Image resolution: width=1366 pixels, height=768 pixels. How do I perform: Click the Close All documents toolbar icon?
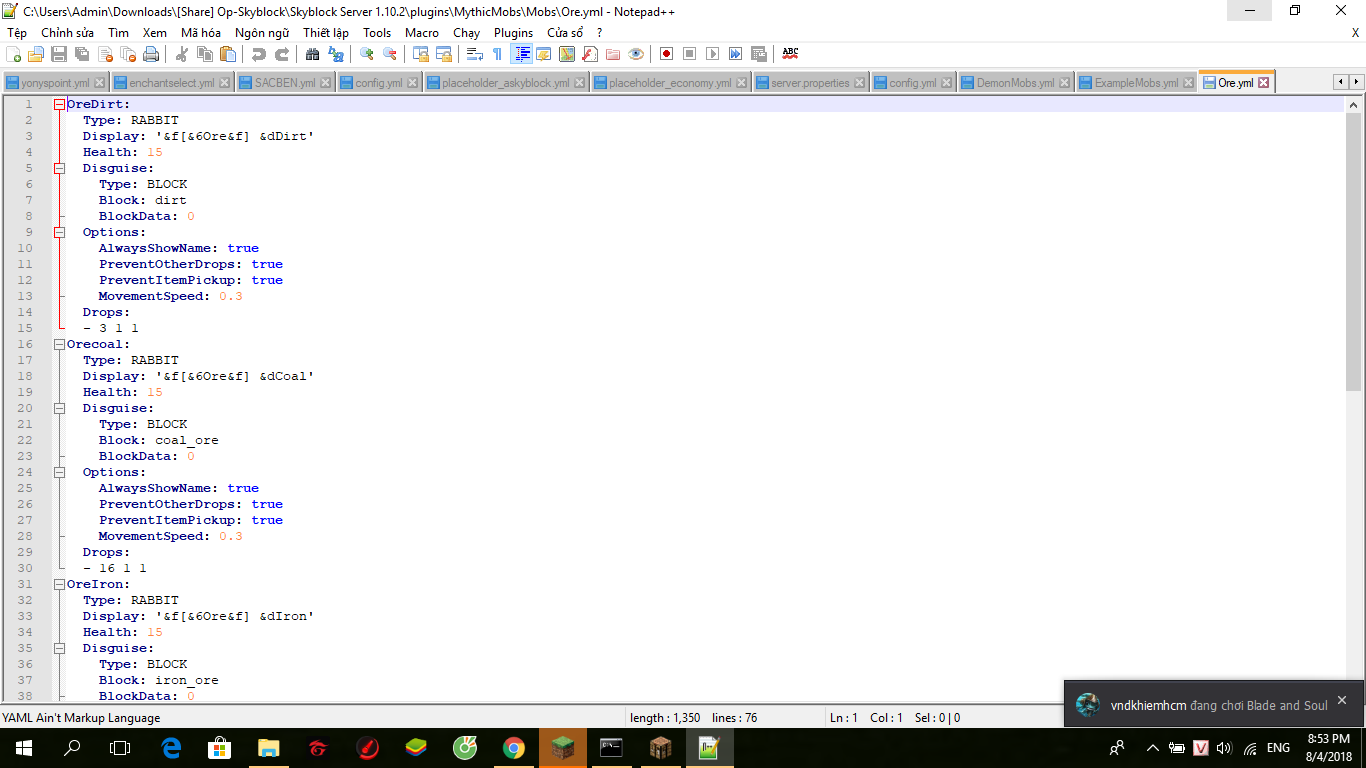tap(127, 54)
